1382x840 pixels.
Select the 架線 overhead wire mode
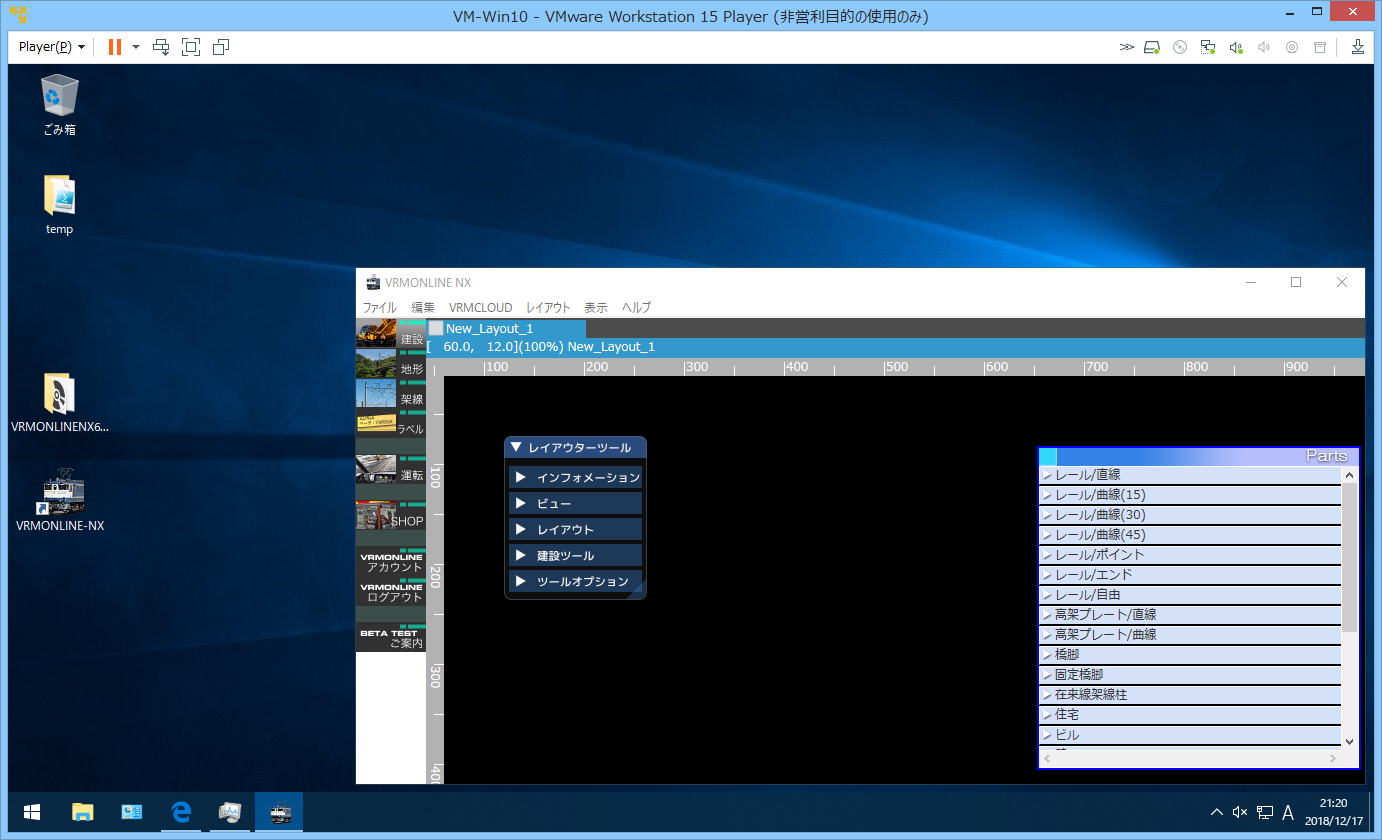click(391, 394)
